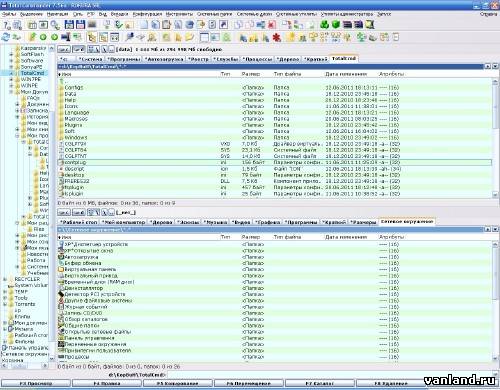Click F8 Удаление button
Image resolution: width=500 pixels, height=390 pixels.
[x=391, y=383]
